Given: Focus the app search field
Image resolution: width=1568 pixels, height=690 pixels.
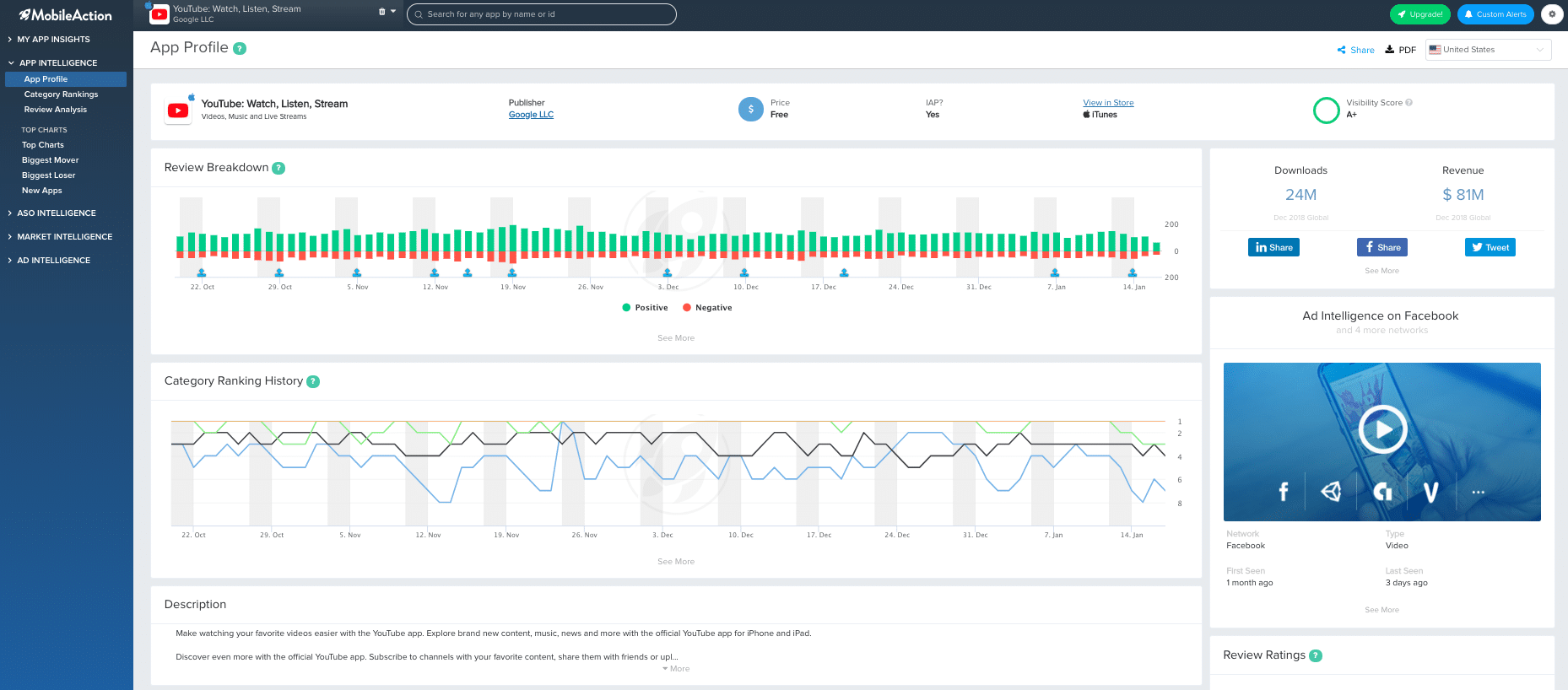Looking at the screenshot, I should pos(542,14).
